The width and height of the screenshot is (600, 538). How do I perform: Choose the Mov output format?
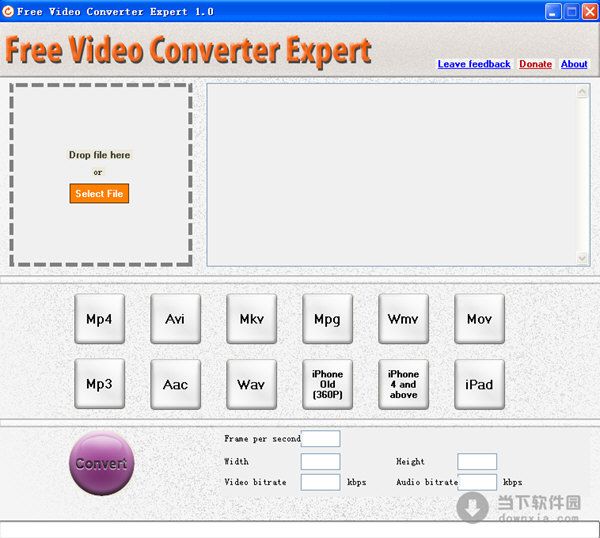click(x=479, y=319)
